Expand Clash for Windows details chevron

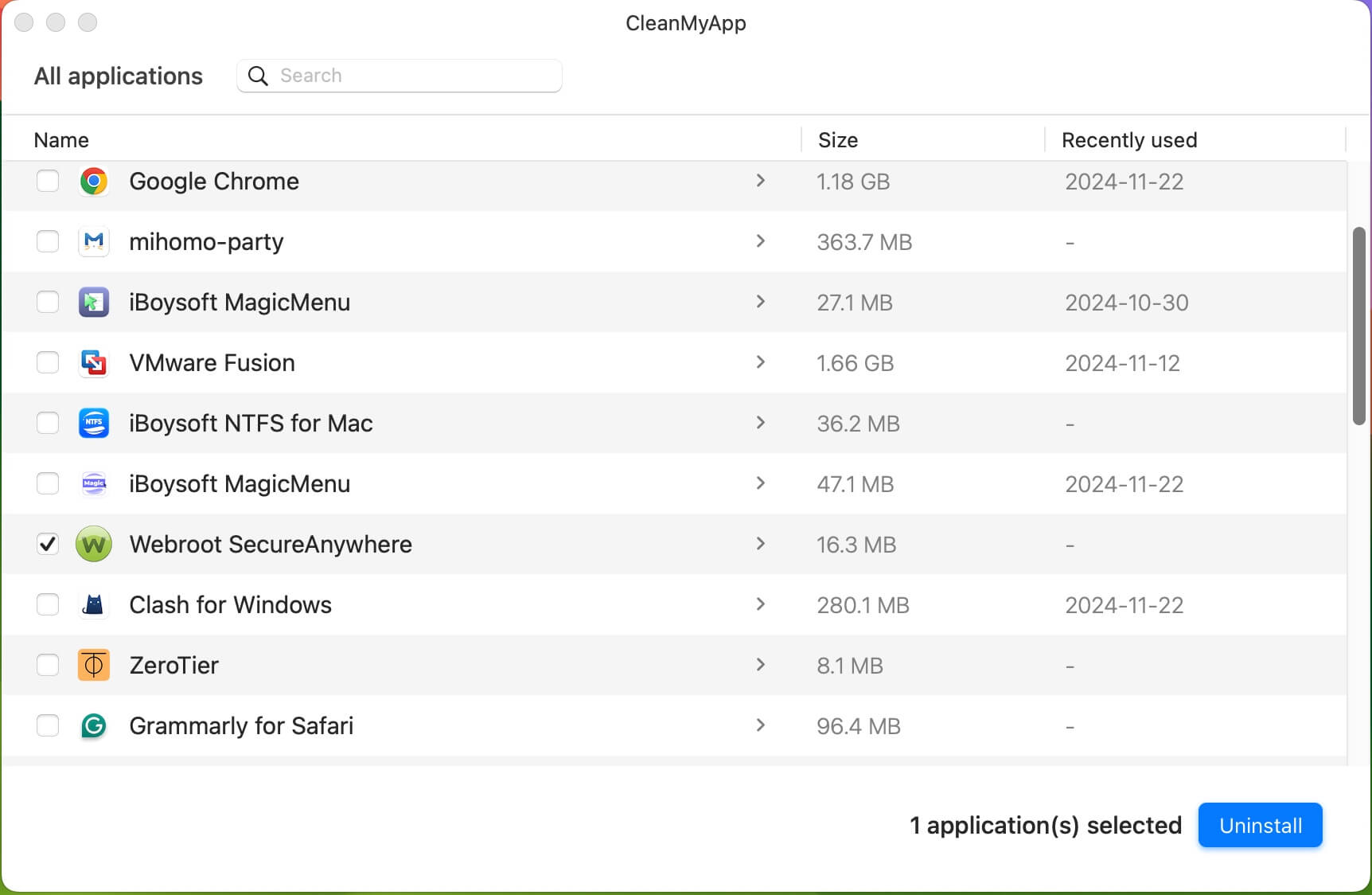(761, 604)
